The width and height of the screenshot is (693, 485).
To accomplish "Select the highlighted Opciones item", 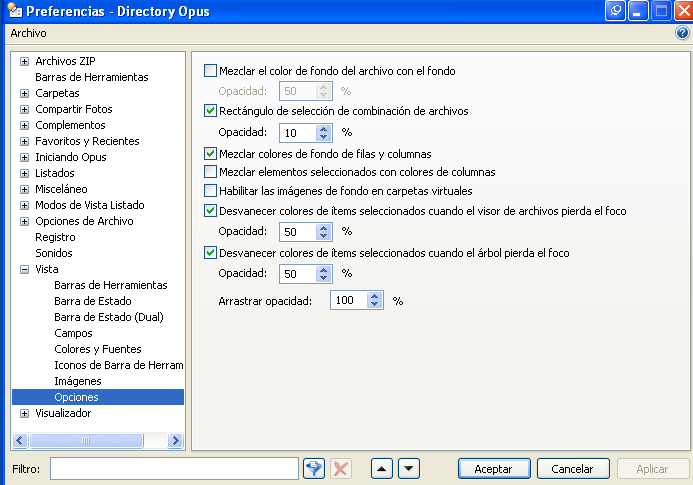I will pos(98,397).
